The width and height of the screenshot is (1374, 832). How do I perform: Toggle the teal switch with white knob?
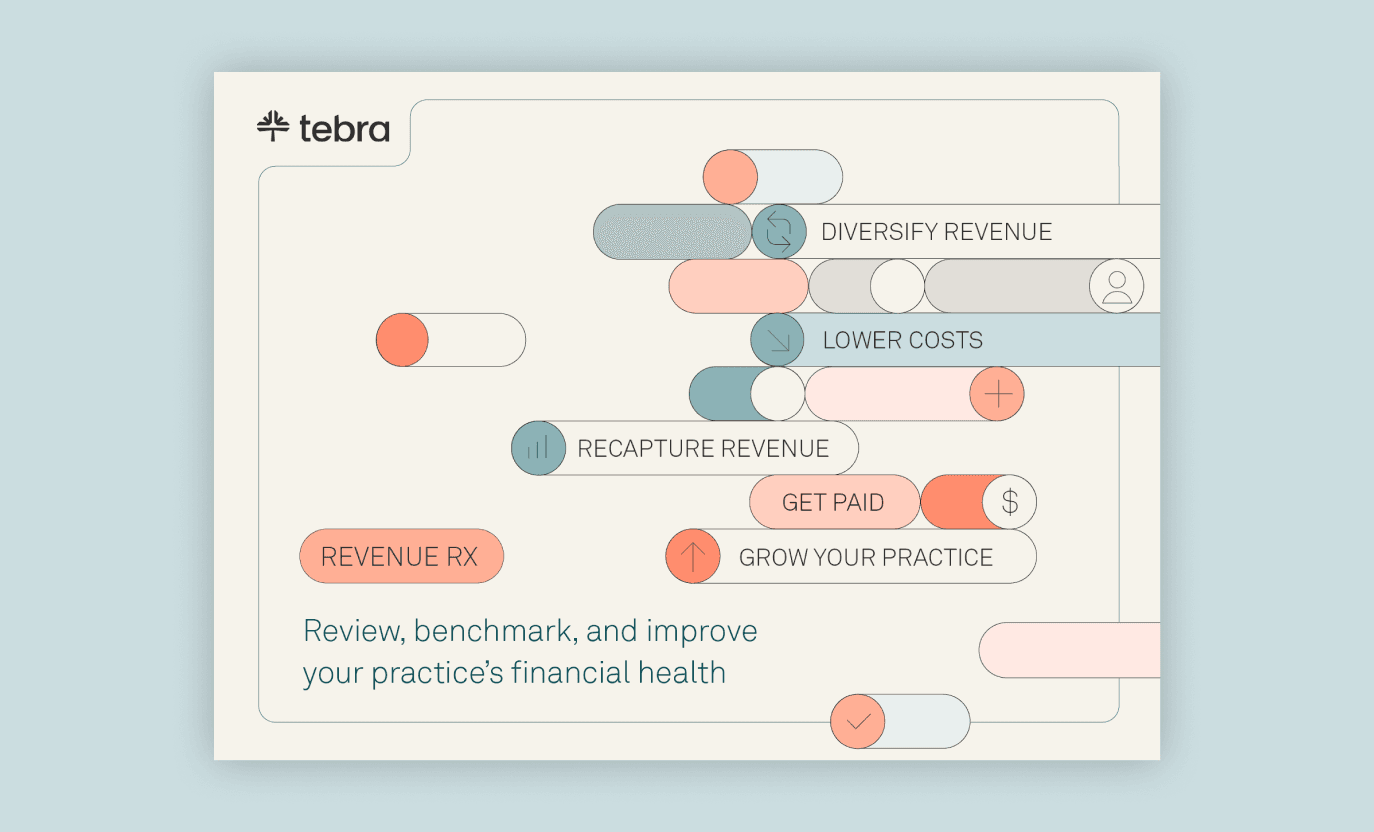tap(746, 394)
